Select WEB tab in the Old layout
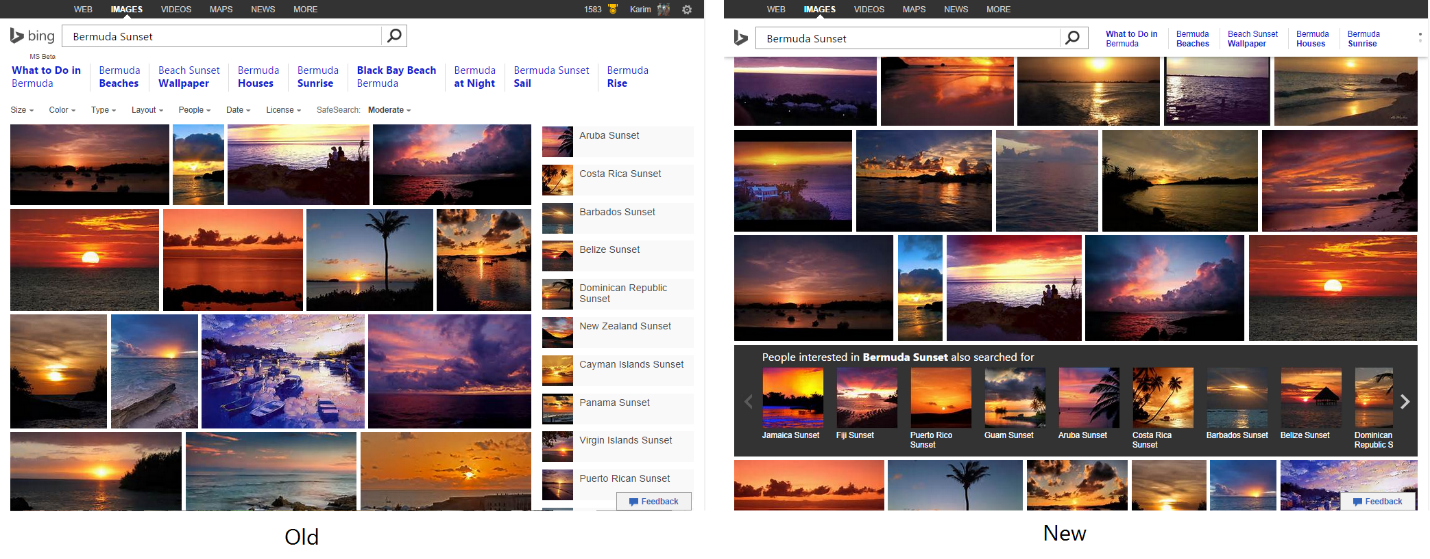This screenshot has width=1430, height=559. coord(83,9)
